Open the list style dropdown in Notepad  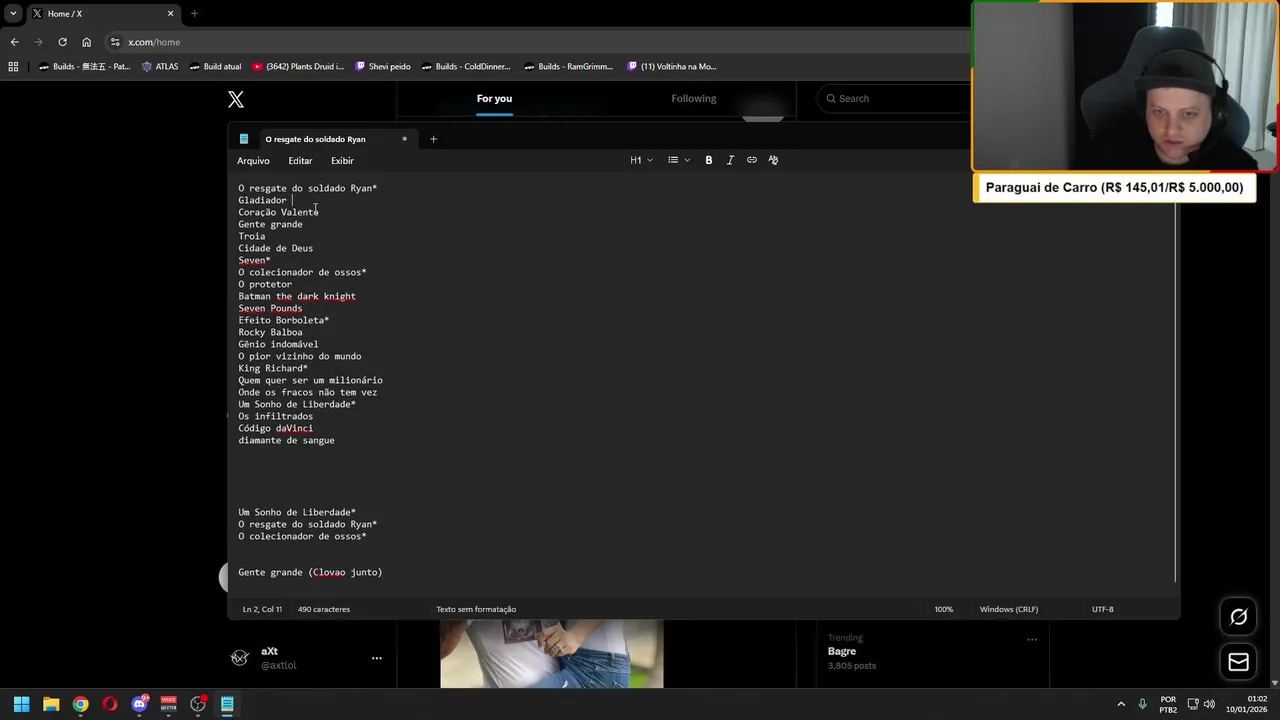(x=679, y=160)
